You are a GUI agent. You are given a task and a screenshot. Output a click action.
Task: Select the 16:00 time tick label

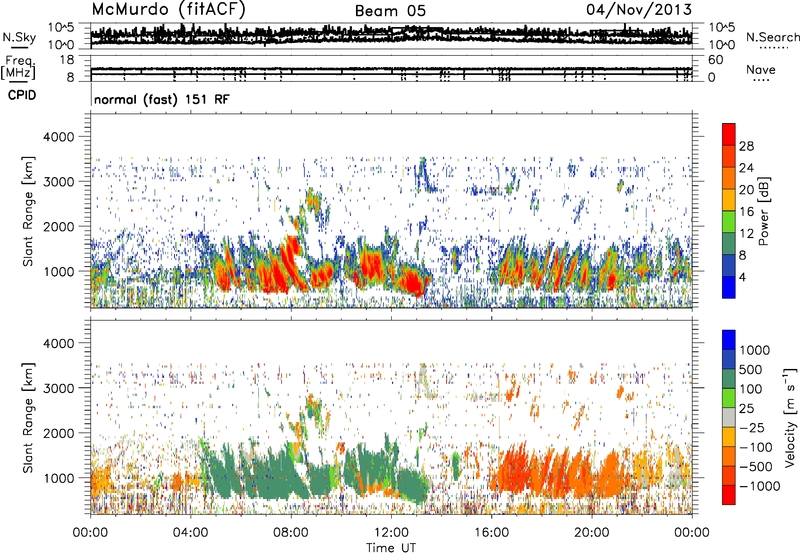click(x=491, y=533)
